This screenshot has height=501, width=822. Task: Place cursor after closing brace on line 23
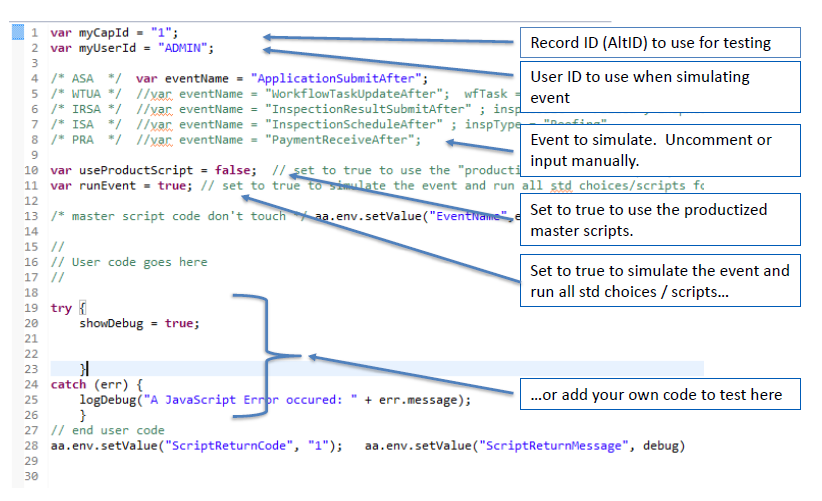tap(90, 370)
